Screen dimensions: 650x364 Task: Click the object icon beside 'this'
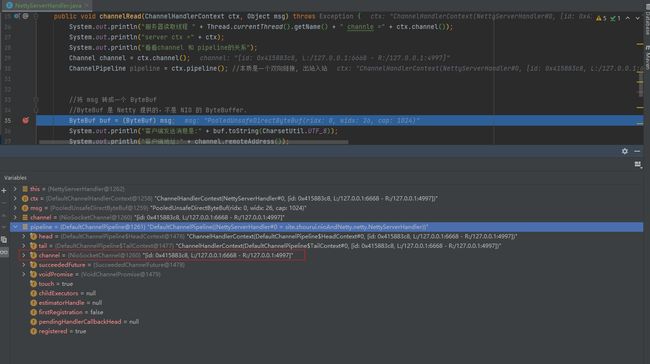(x=25, y=189)
